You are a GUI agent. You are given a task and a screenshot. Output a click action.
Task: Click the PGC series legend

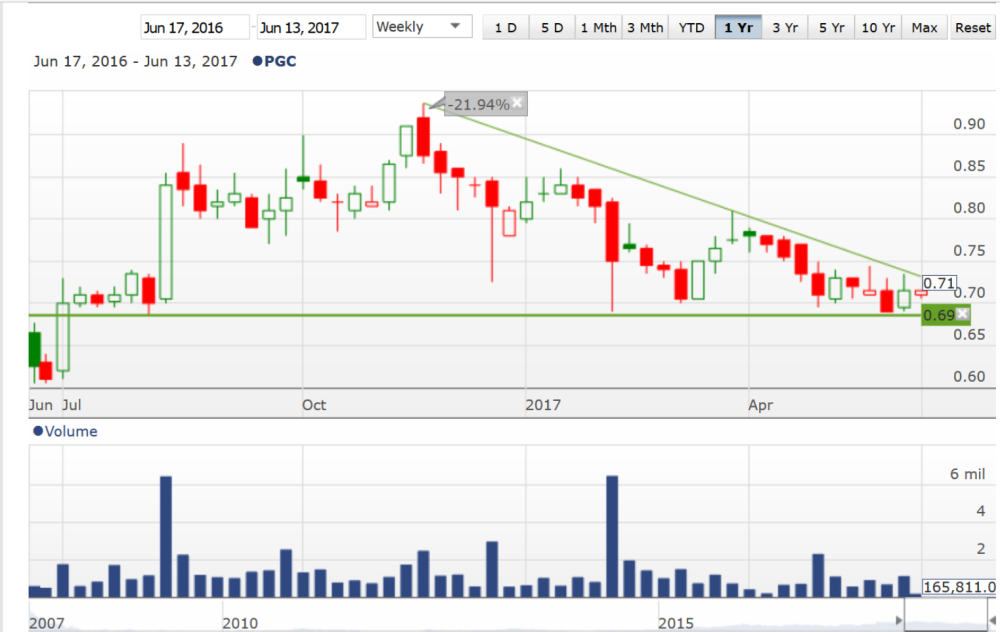point(274,61)
